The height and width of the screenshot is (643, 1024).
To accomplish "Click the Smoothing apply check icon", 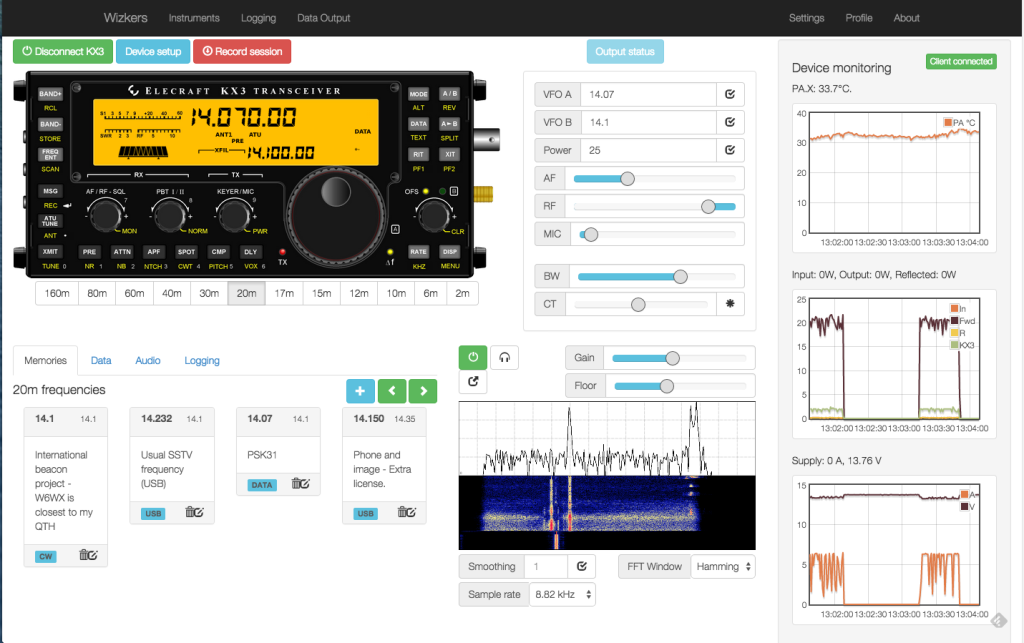I will point(581,567).
